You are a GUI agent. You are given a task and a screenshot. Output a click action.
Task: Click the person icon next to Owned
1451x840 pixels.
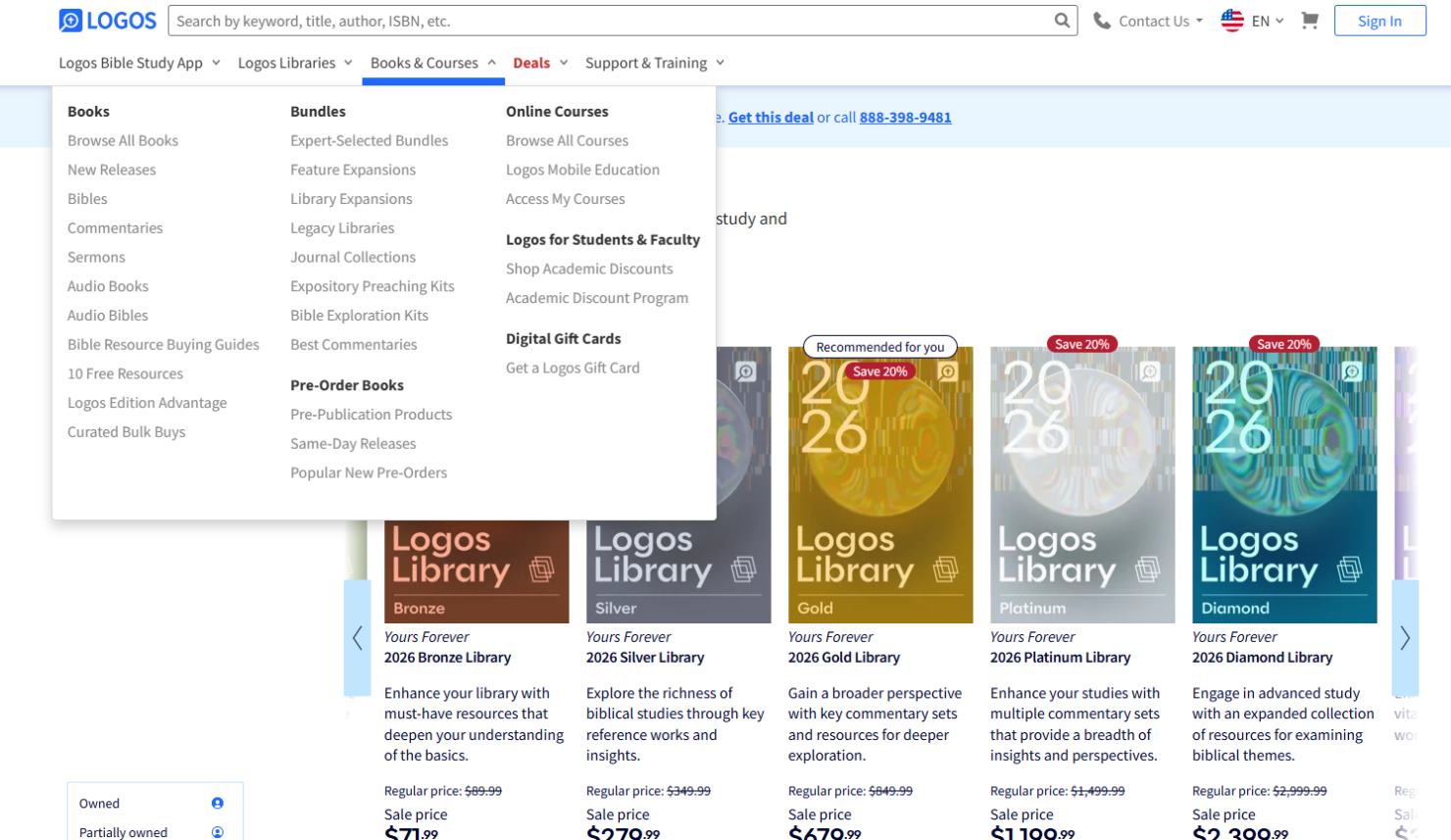(x=218, y=803)
